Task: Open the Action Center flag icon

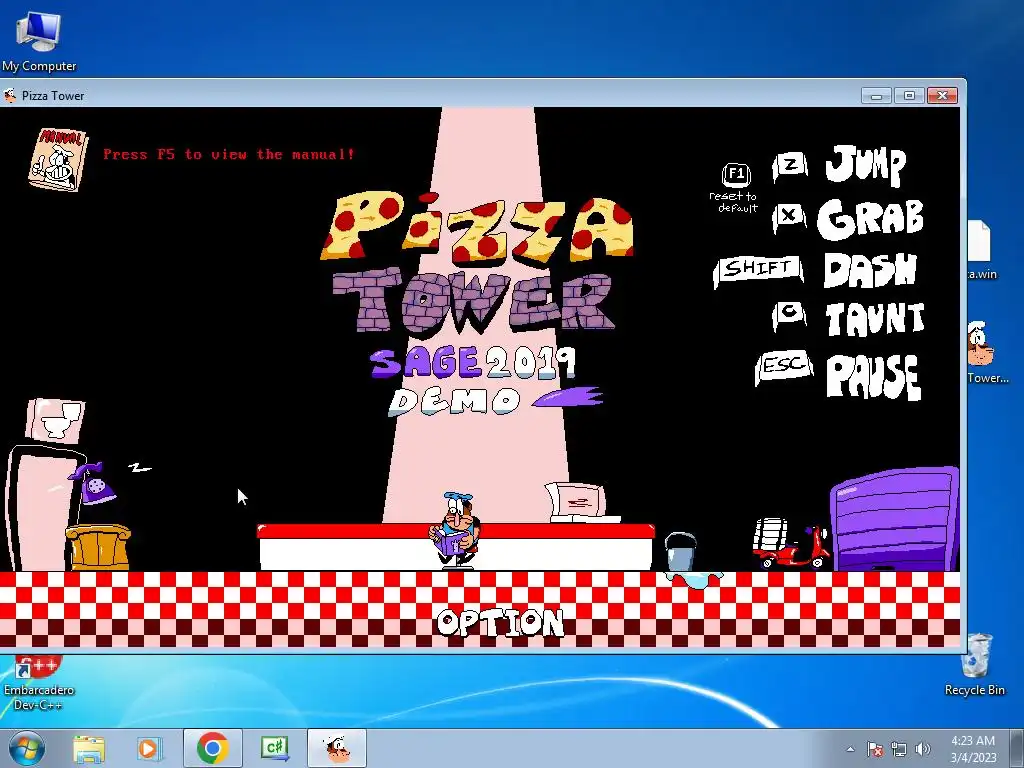Action: click(x=875, y=749)
